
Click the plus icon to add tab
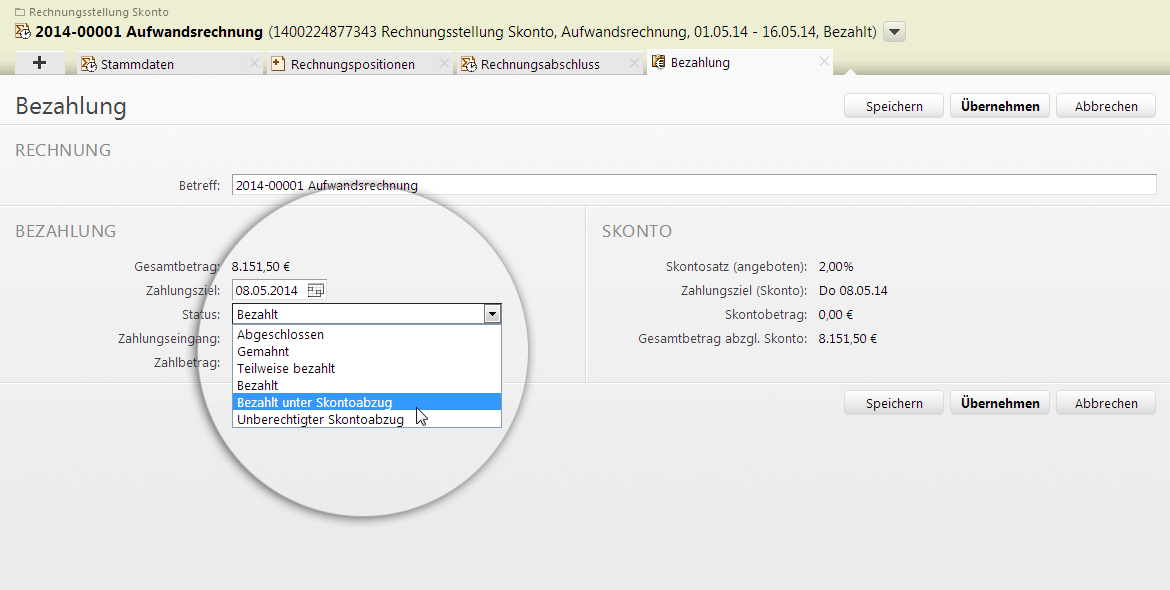coord(40,63)
